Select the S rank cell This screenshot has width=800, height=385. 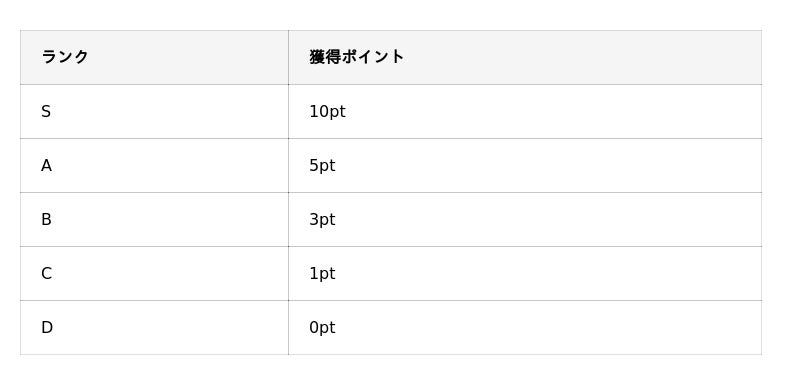click(154, 111)
